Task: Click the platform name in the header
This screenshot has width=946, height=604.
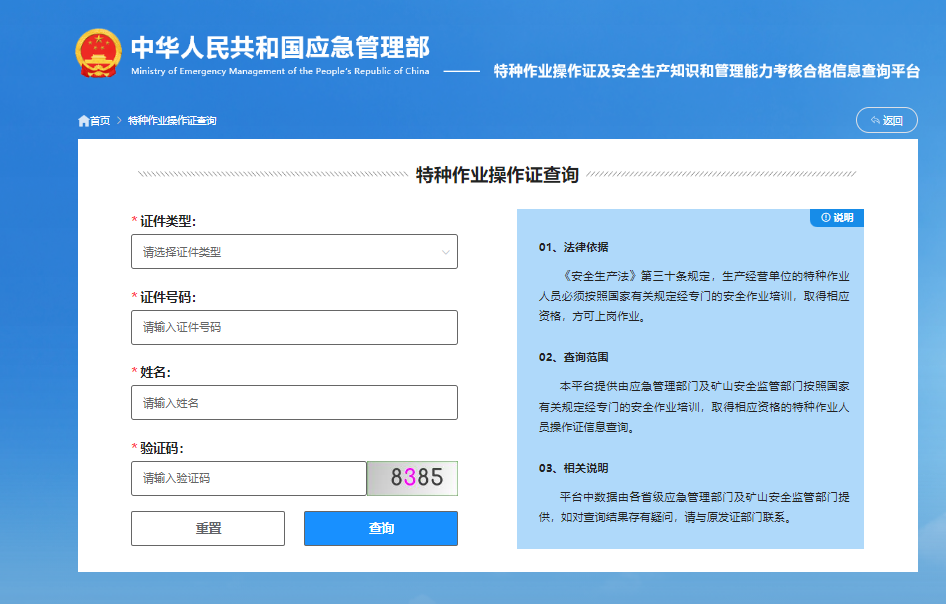Action: (707, 71)
